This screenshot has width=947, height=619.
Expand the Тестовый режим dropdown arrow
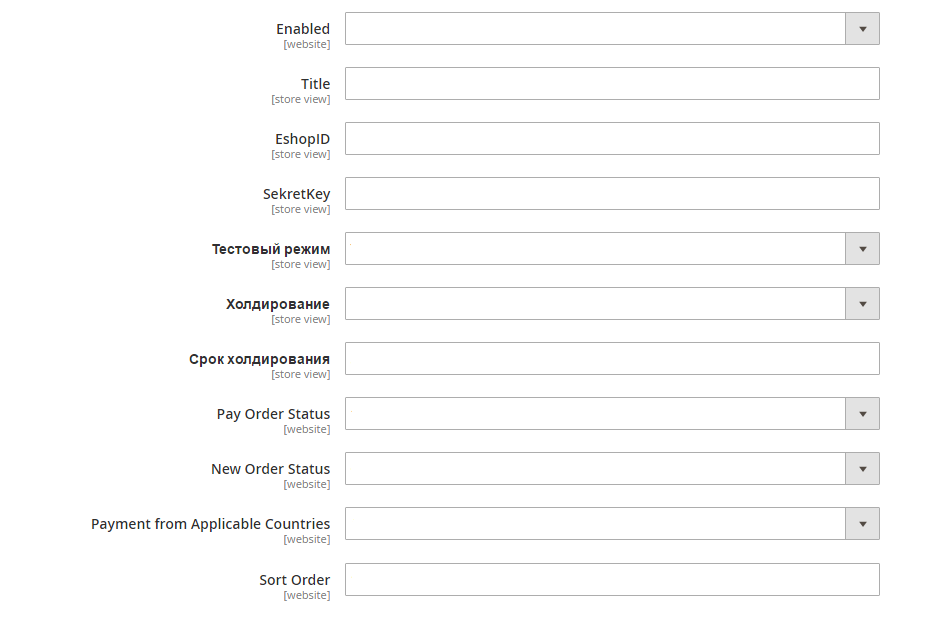pos(862,249)
